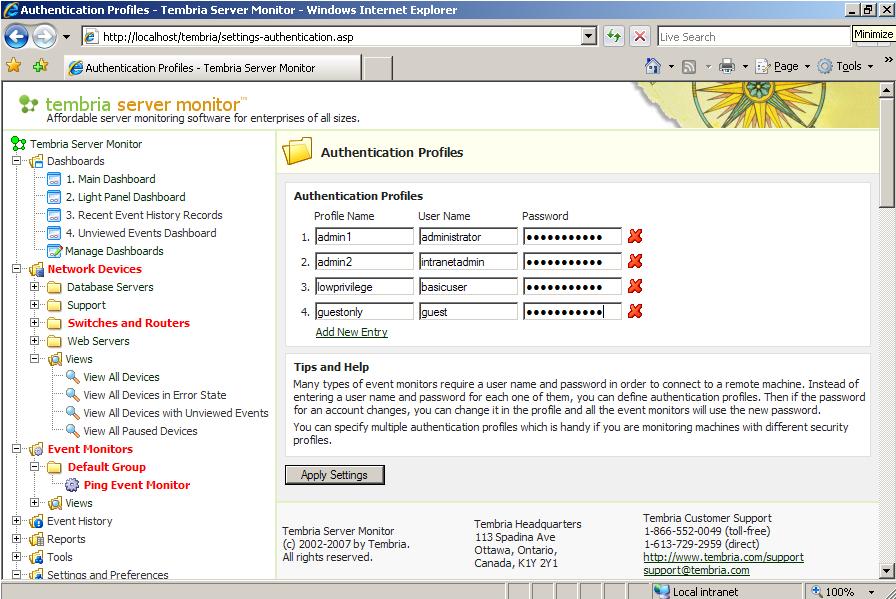Click the Reports folder icon
The image size is (896, 599).
tap(36, 539)
